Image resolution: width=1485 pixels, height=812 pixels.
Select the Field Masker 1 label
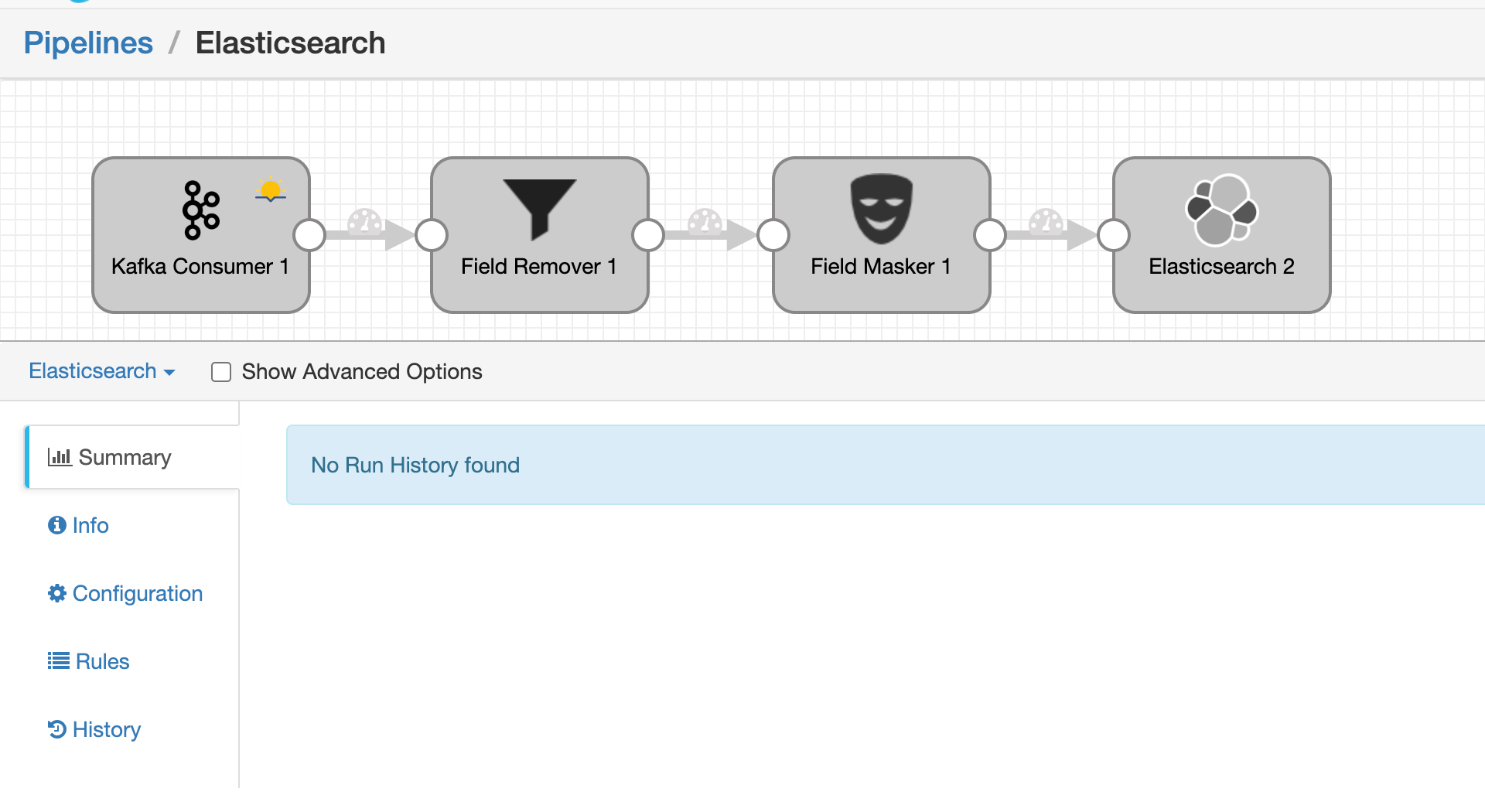click(881, 267)
